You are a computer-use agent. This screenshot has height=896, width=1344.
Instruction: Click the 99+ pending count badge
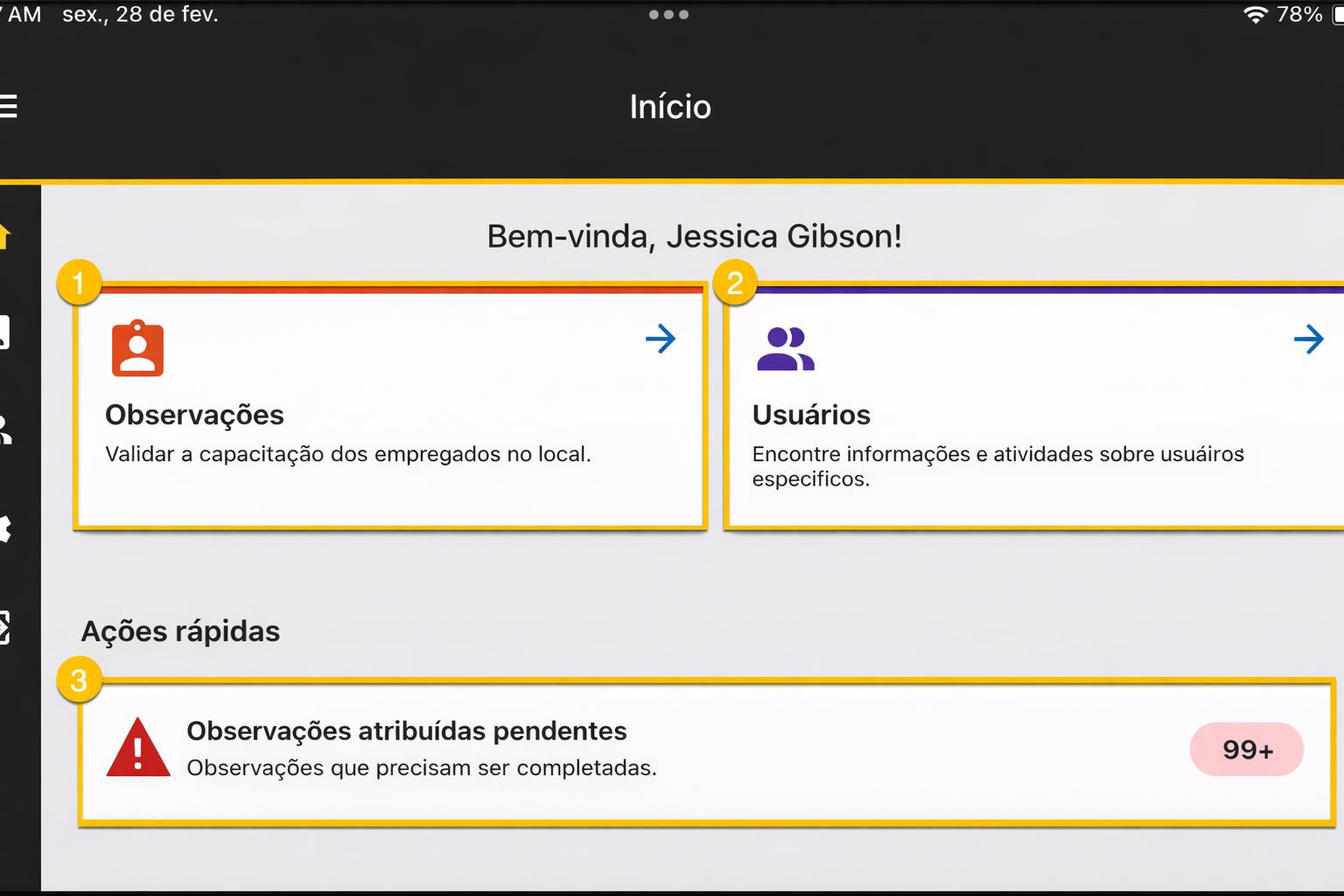pos(1246,750)
